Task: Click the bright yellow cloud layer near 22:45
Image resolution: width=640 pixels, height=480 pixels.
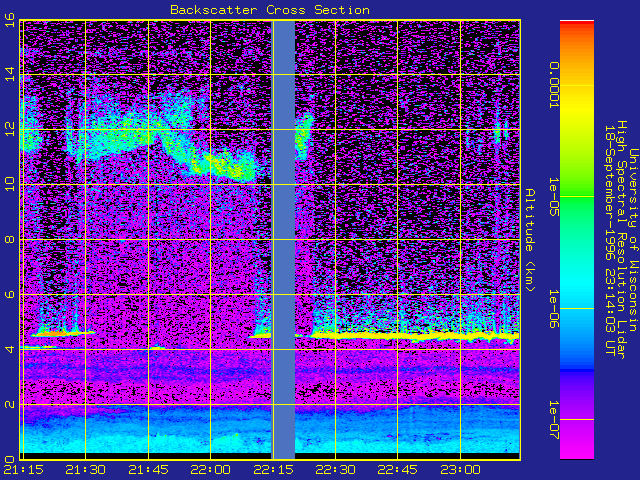Action: pos(415,336)
